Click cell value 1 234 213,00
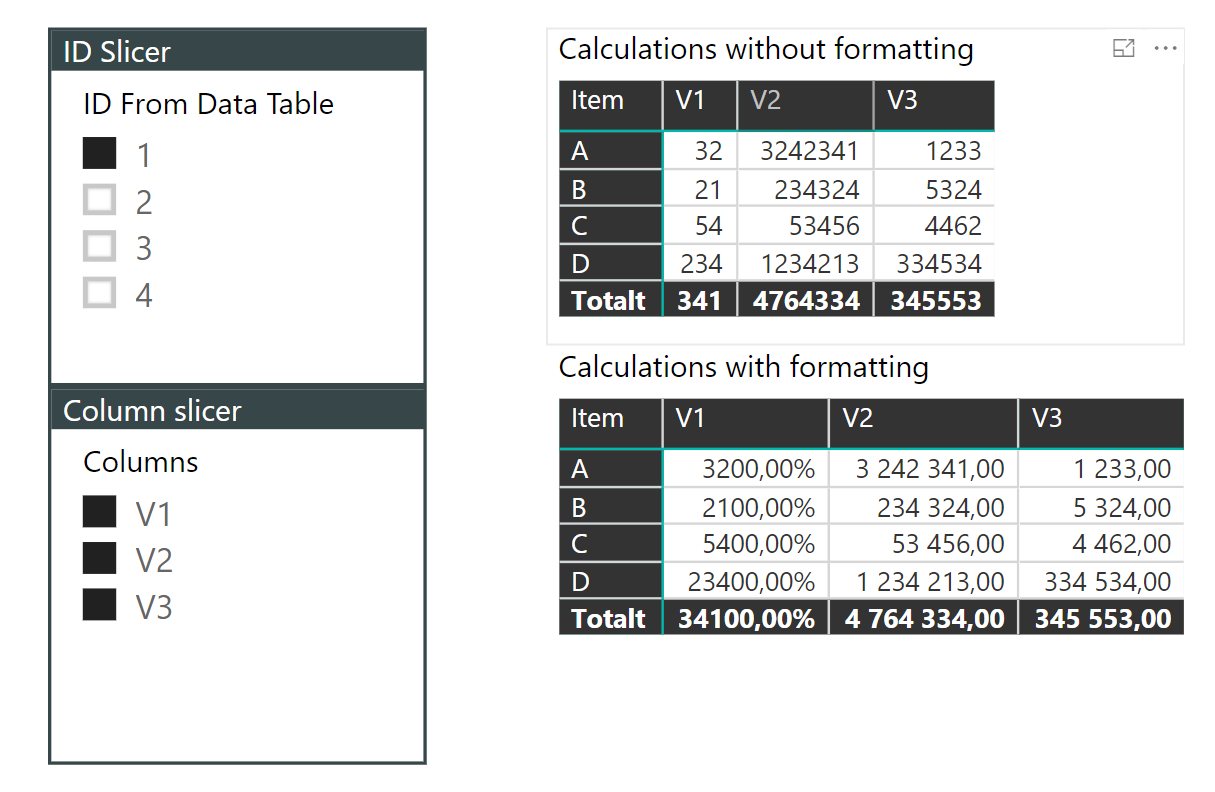 930,582
